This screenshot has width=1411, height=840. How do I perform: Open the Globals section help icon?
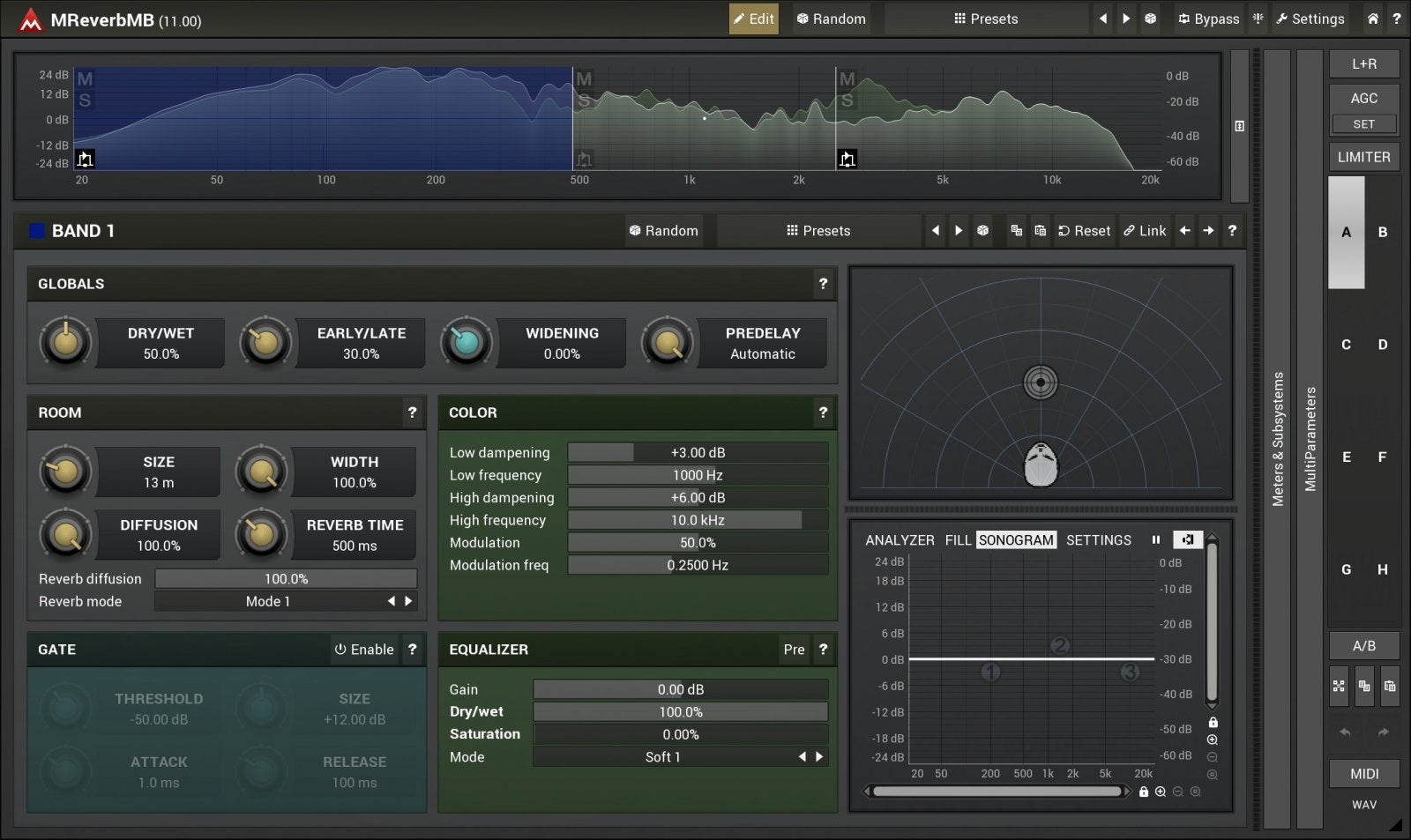point(823,284)
